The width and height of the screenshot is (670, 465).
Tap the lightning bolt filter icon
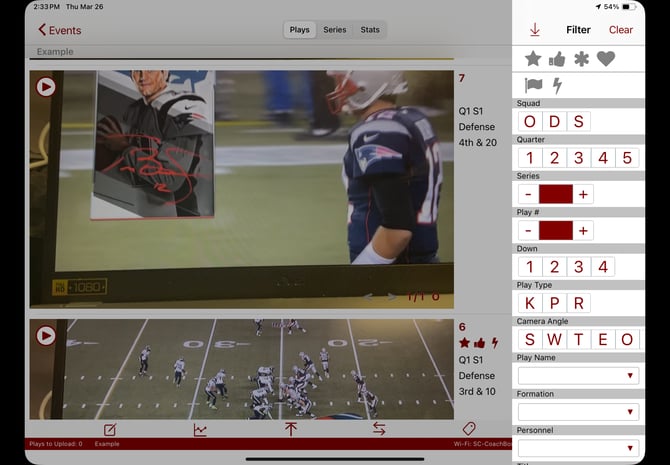557,86
